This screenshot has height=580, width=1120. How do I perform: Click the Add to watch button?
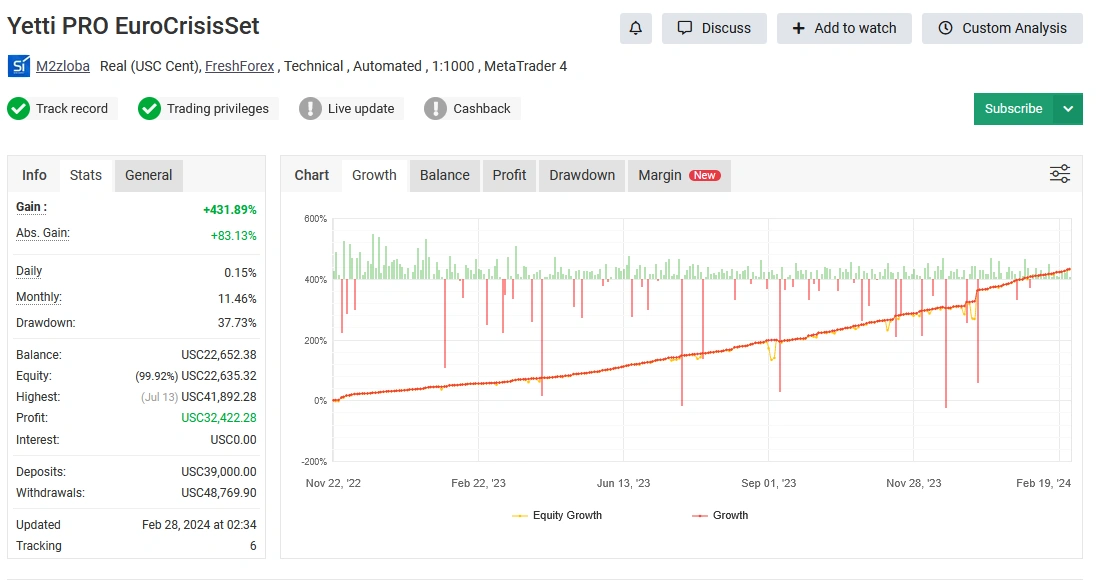pos(844,28)
